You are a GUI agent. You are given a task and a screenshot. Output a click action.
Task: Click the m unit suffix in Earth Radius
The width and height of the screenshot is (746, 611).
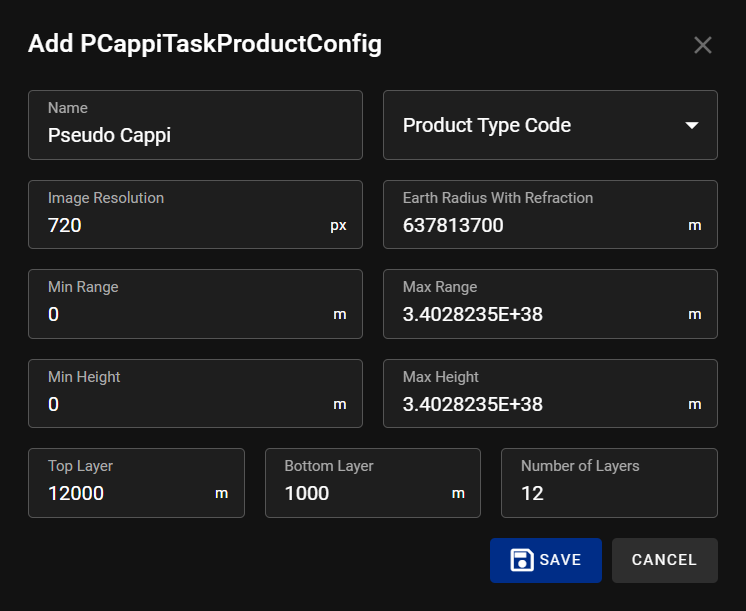pos(694,226)
